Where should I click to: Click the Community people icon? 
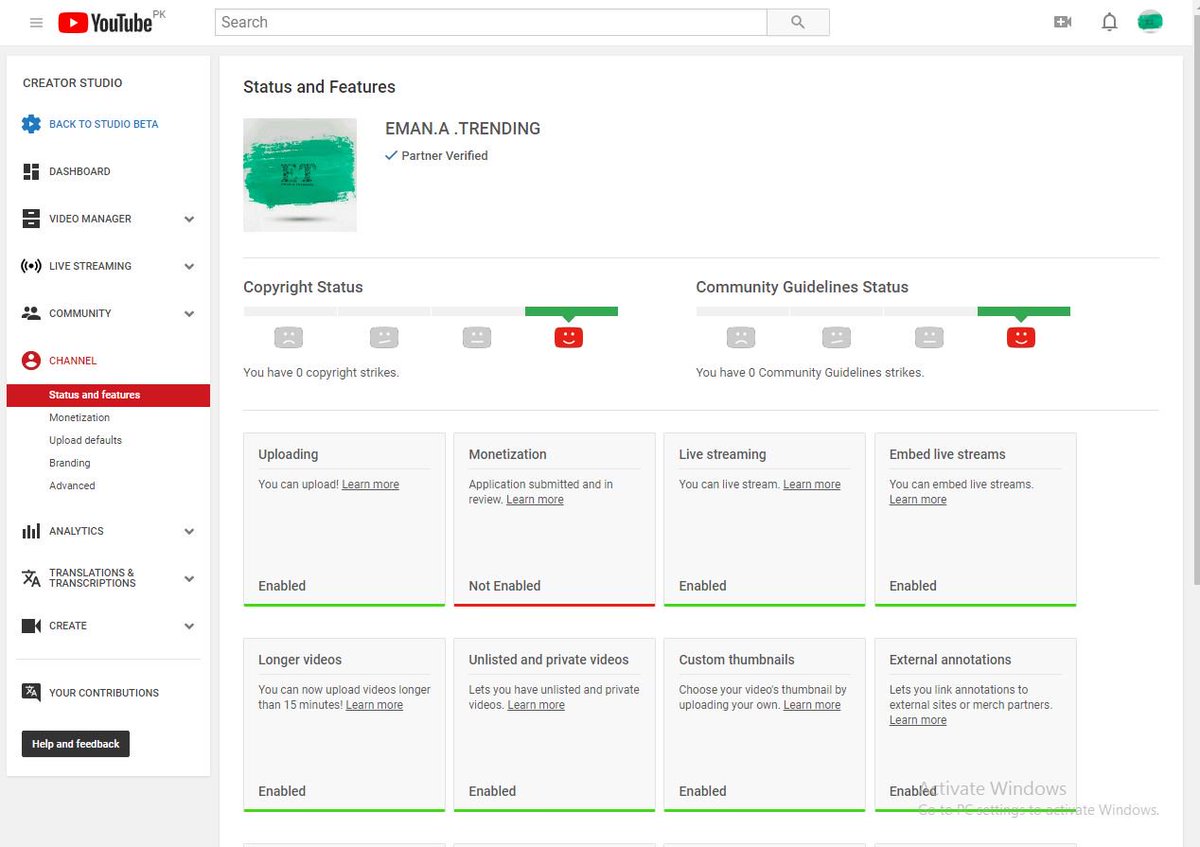[x=31, y=313]
